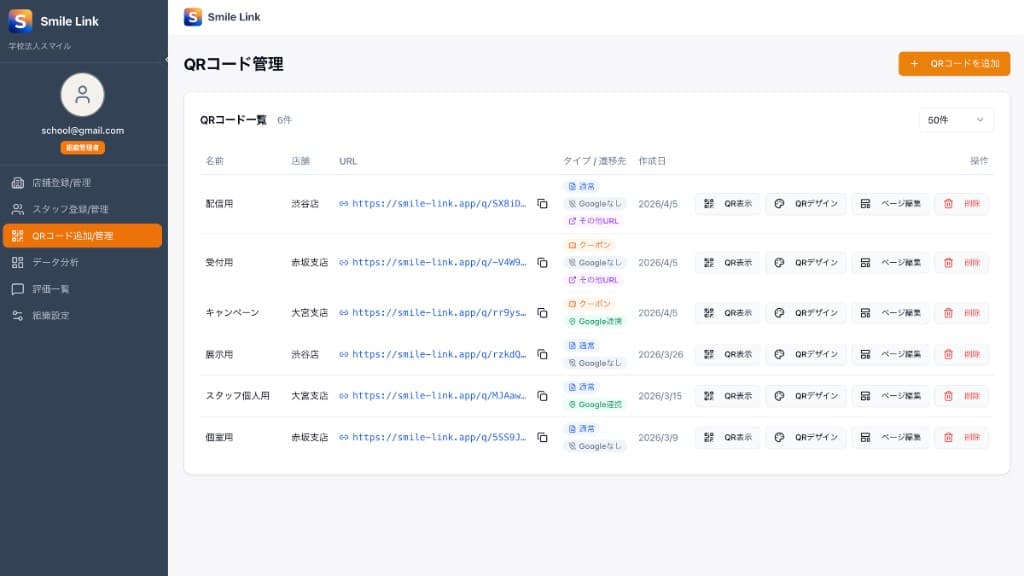The image size is (1024, 576).
Task: Open 評価一覧 with the speech bubble icon
Action: pos(17,288)
